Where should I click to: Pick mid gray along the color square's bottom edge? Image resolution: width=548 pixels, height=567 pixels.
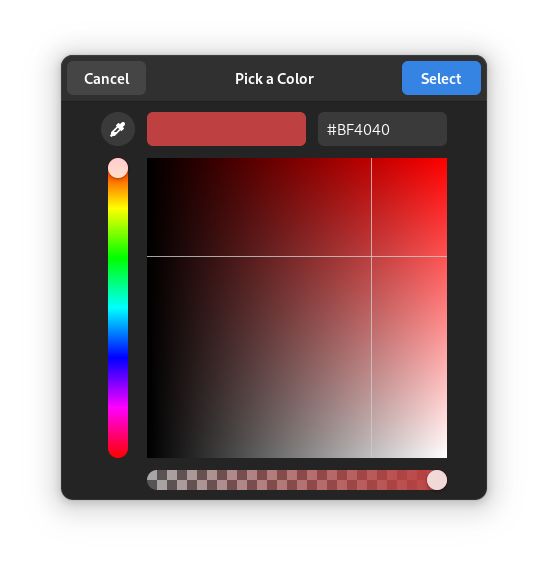coord(297,456)
